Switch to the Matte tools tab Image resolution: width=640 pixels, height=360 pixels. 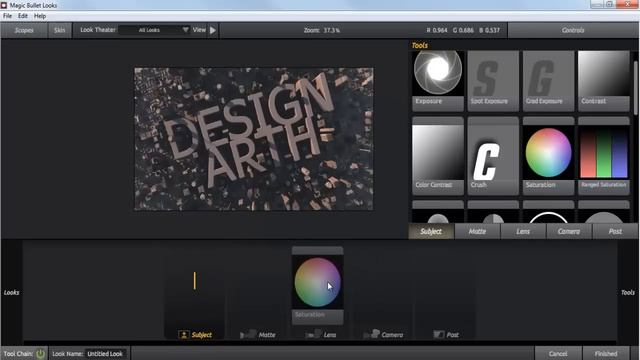(477, 231)
